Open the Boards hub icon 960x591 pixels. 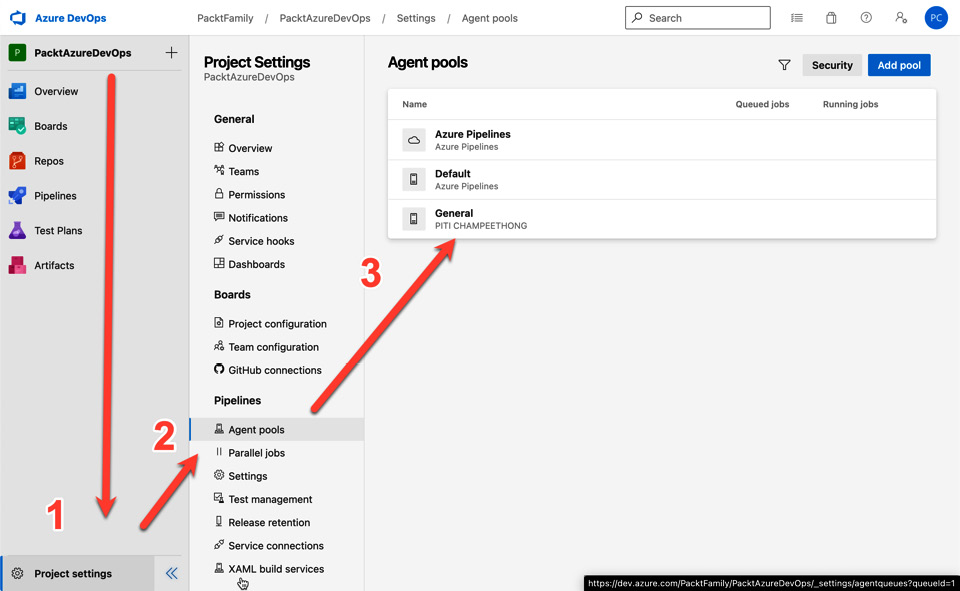coord(17,126)
